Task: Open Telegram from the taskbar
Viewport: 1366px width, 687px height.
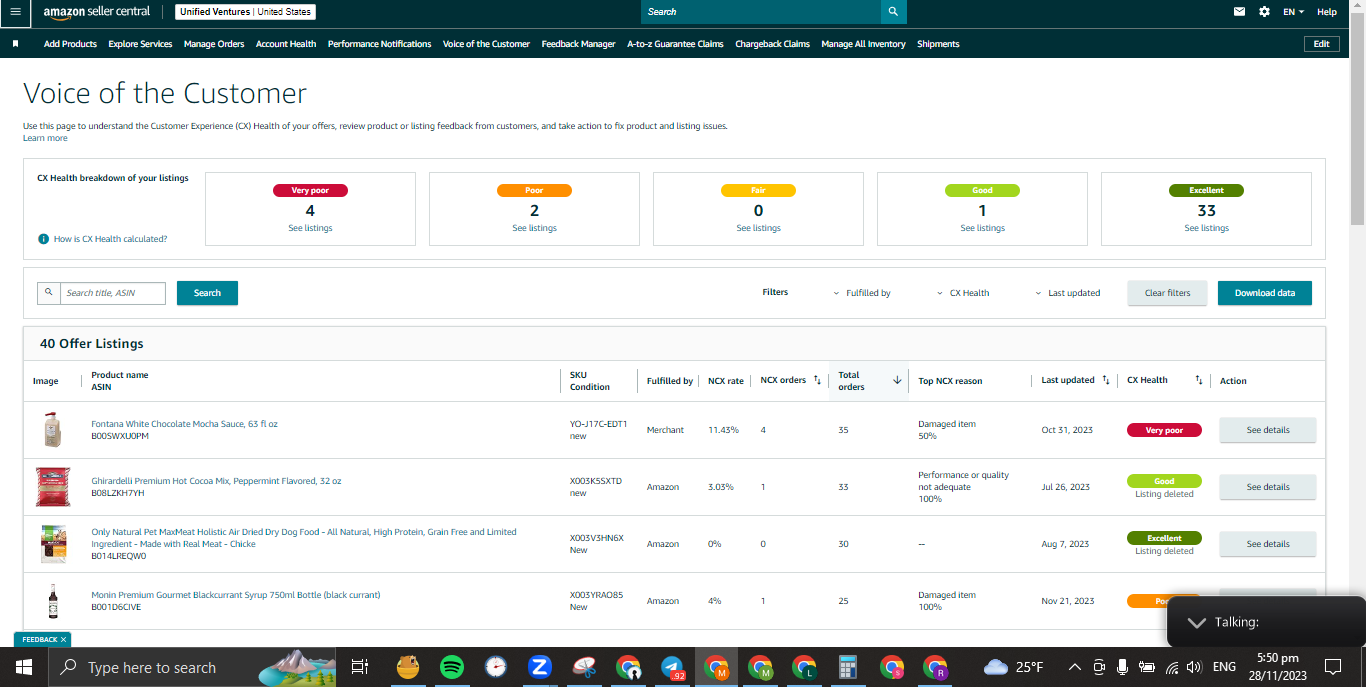Action: [672, 667]
